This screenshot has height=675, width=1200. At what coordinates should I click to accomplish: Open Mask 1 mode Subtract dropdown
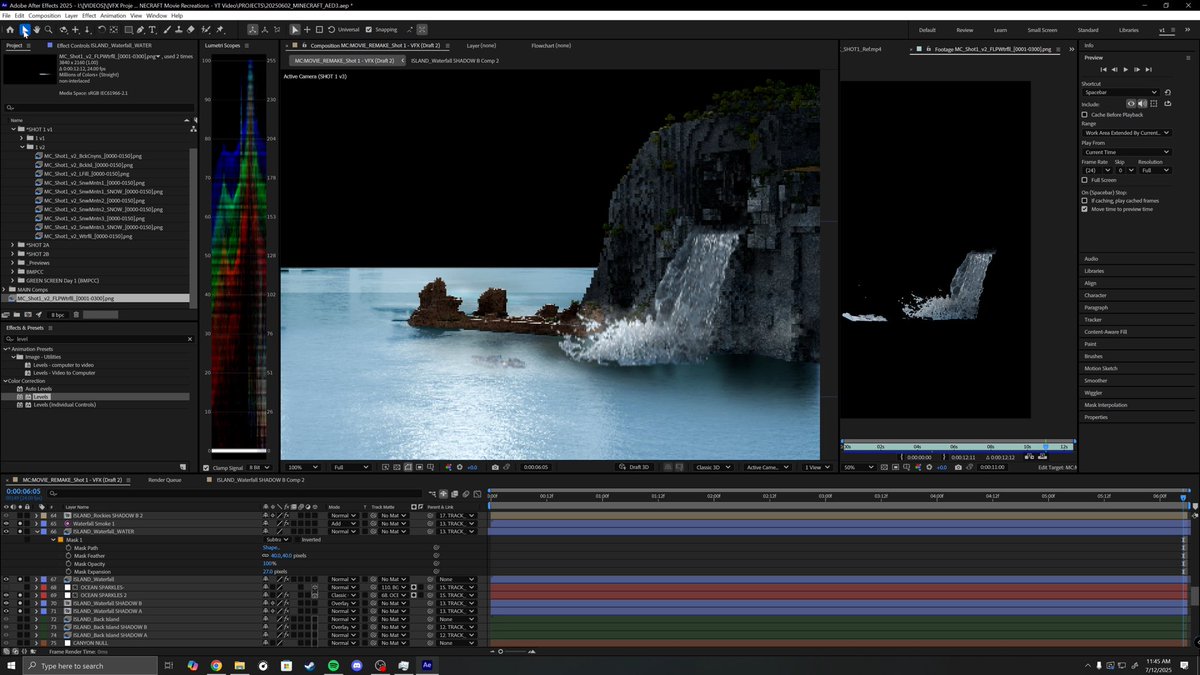pyautogui.click(x=276, y=540)
